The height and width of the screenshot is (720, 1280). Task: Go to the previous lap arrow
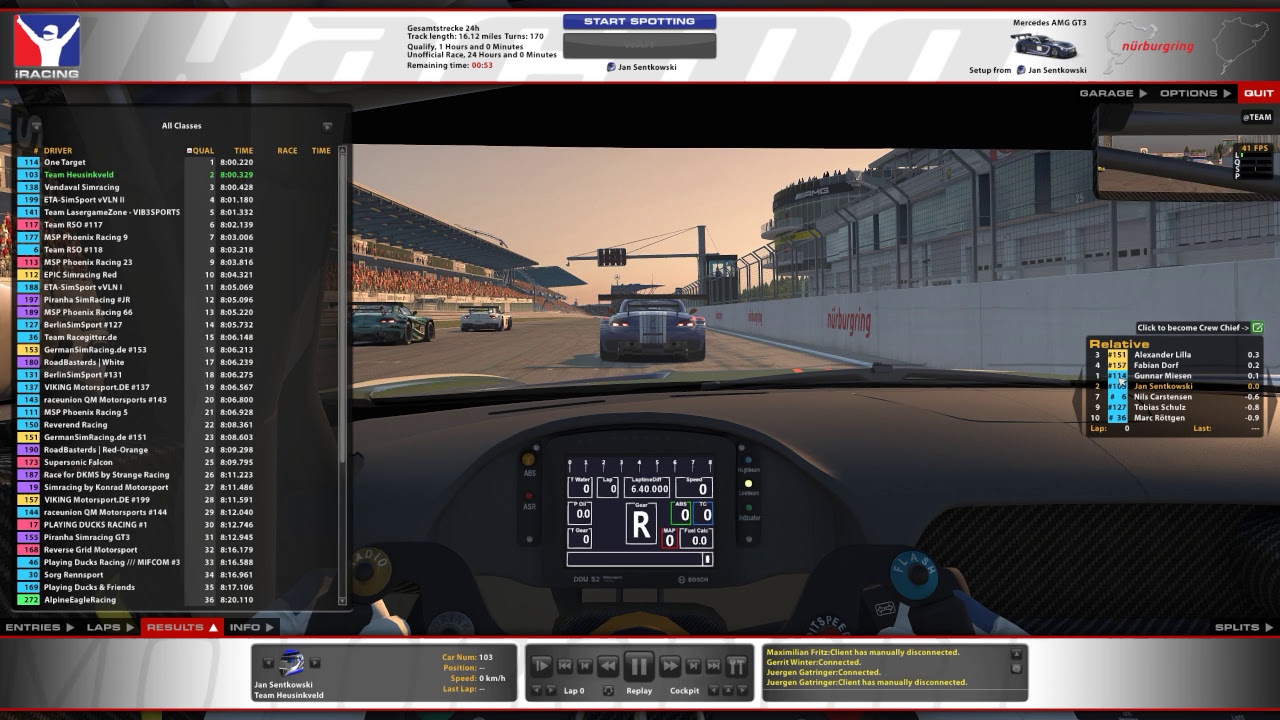[536, 690]
